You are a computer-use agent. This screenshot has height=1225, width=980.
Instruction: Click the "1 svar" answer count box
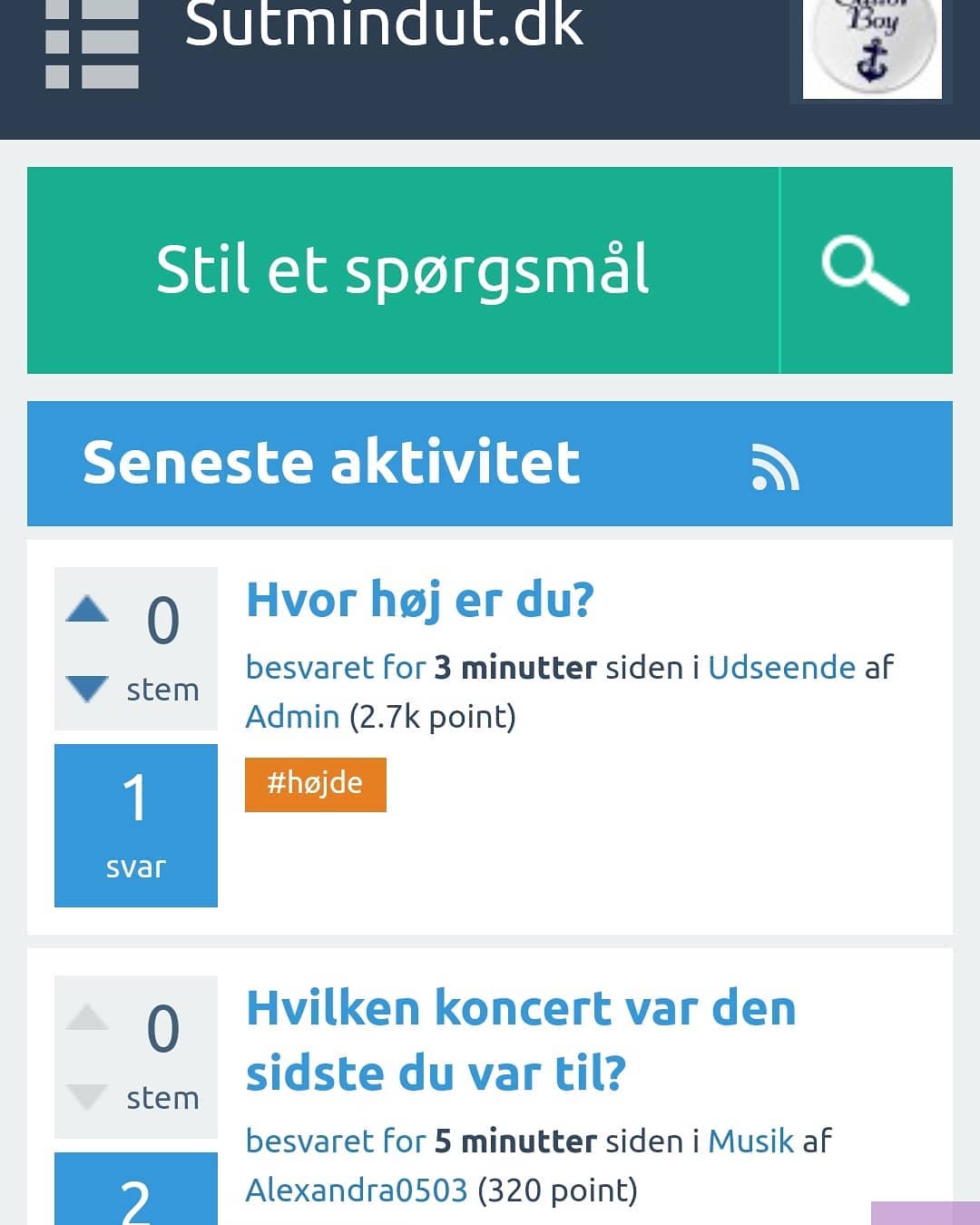coord(136,825)
